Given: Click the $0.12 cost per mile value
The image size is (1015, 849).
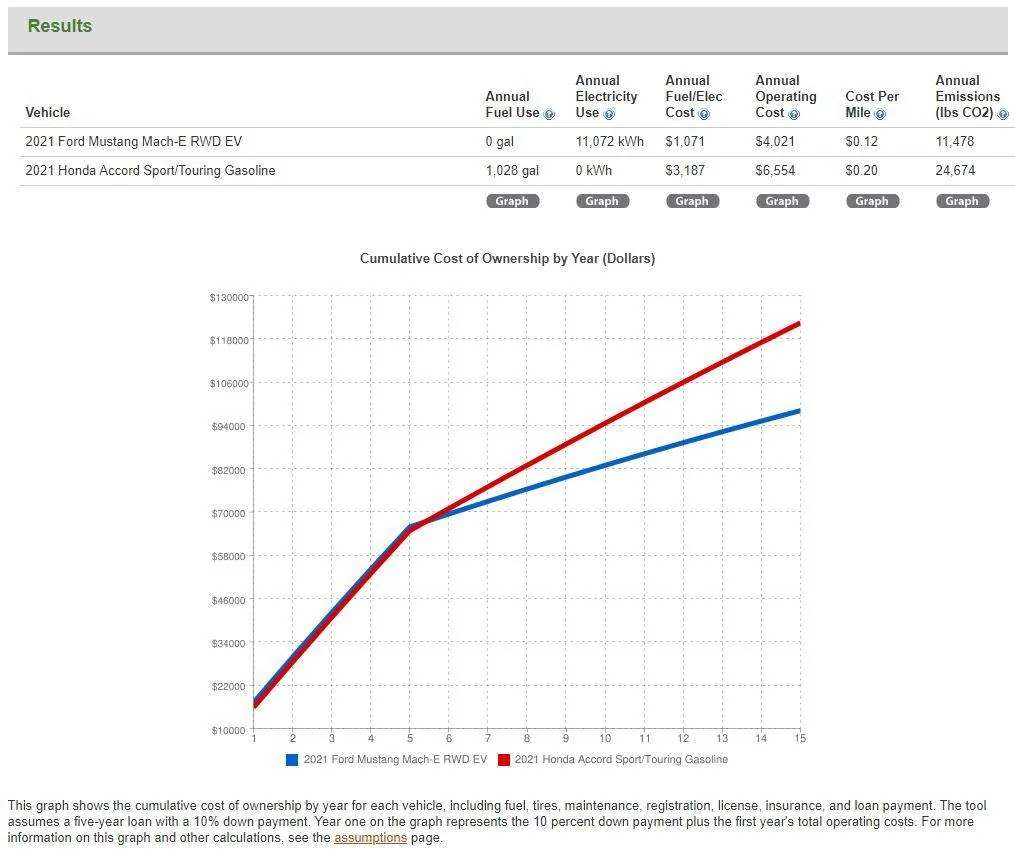Looking at the screenshot, I should pyautogui.click(x=862, y=142).
